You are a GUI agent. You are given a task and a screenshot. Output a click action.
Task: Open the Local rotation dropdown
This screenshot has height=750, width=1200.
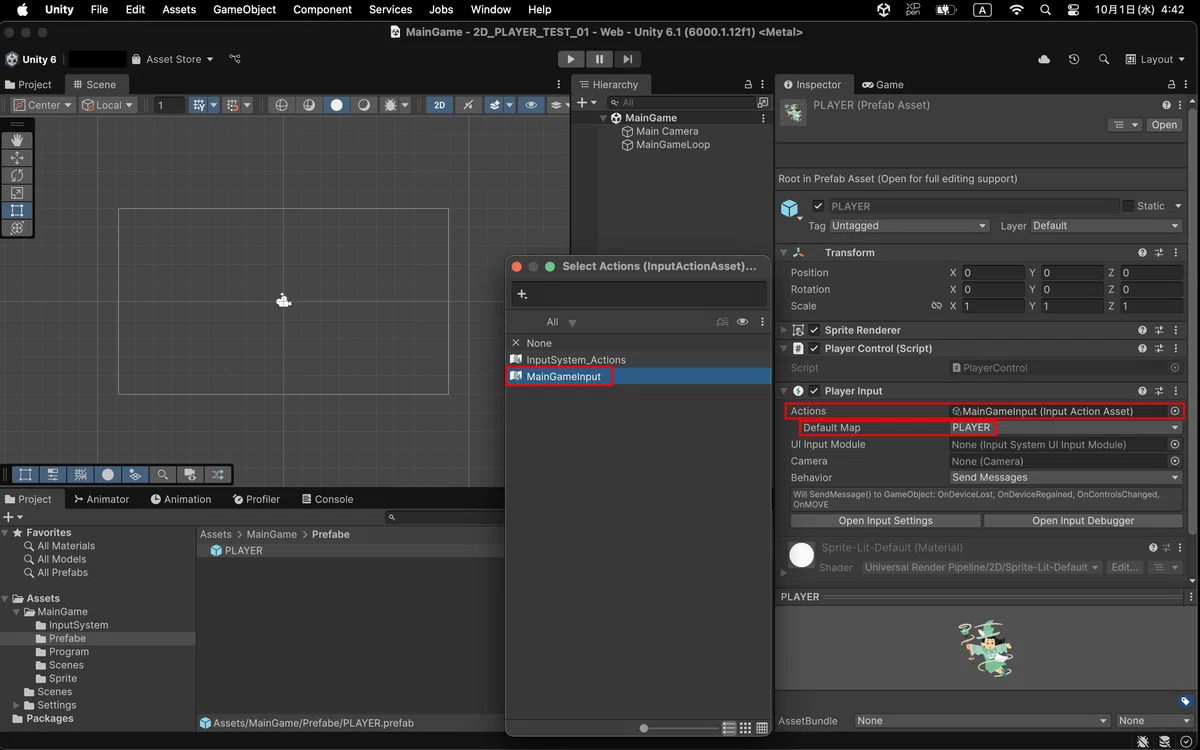[108, 105]
